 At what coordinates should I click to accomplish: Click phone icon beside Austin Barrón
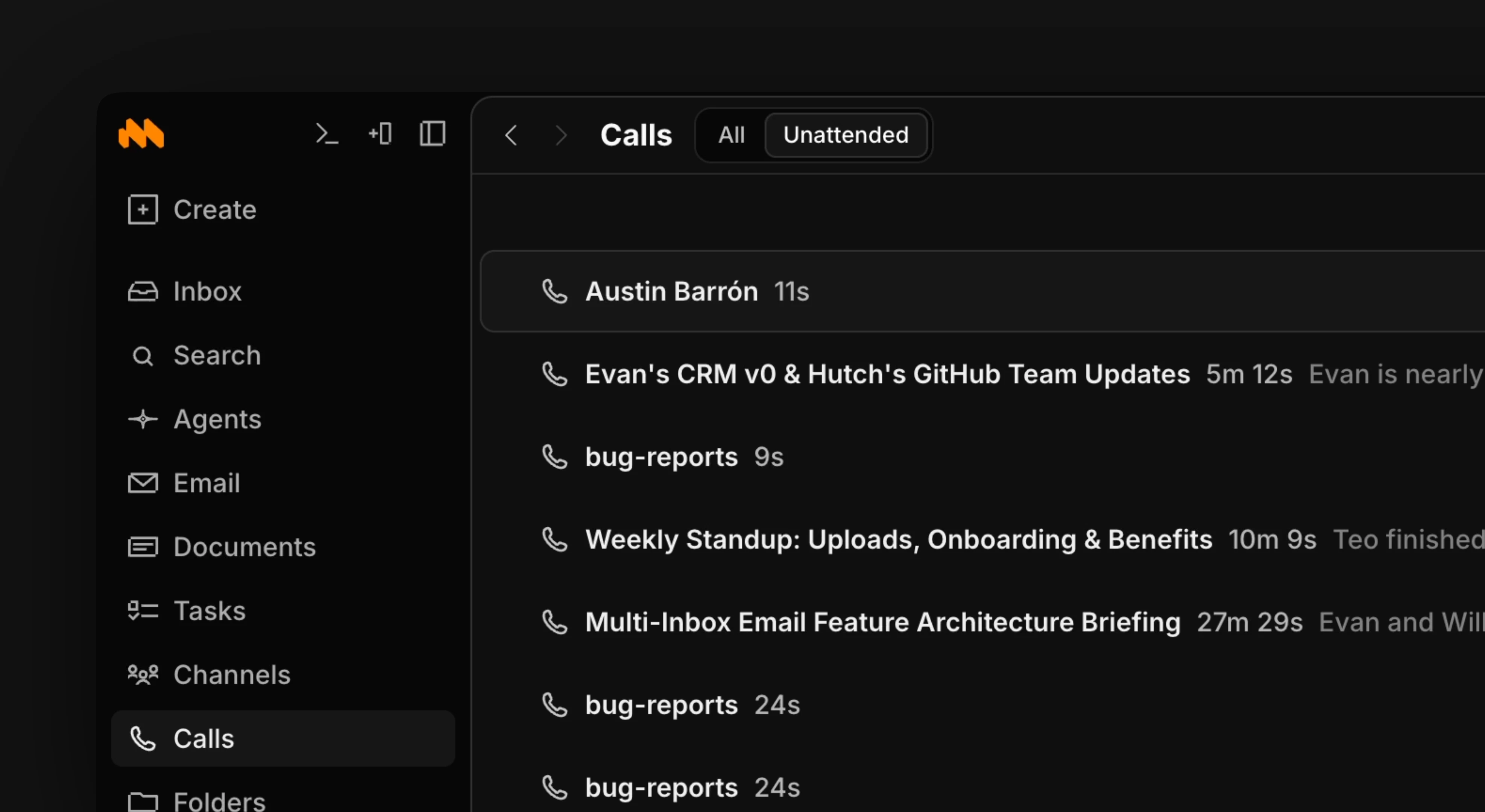(554, 291)
